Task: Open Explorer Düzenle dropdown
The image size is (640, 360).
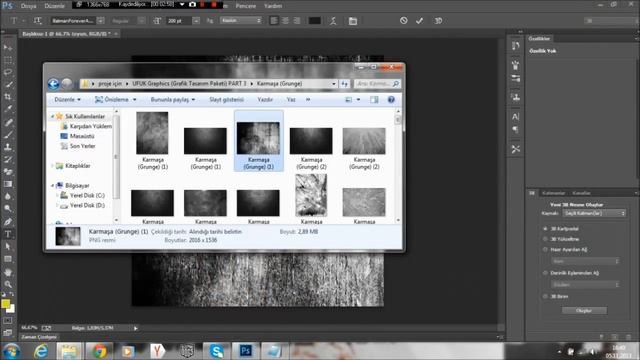Action: click(67, 100)
